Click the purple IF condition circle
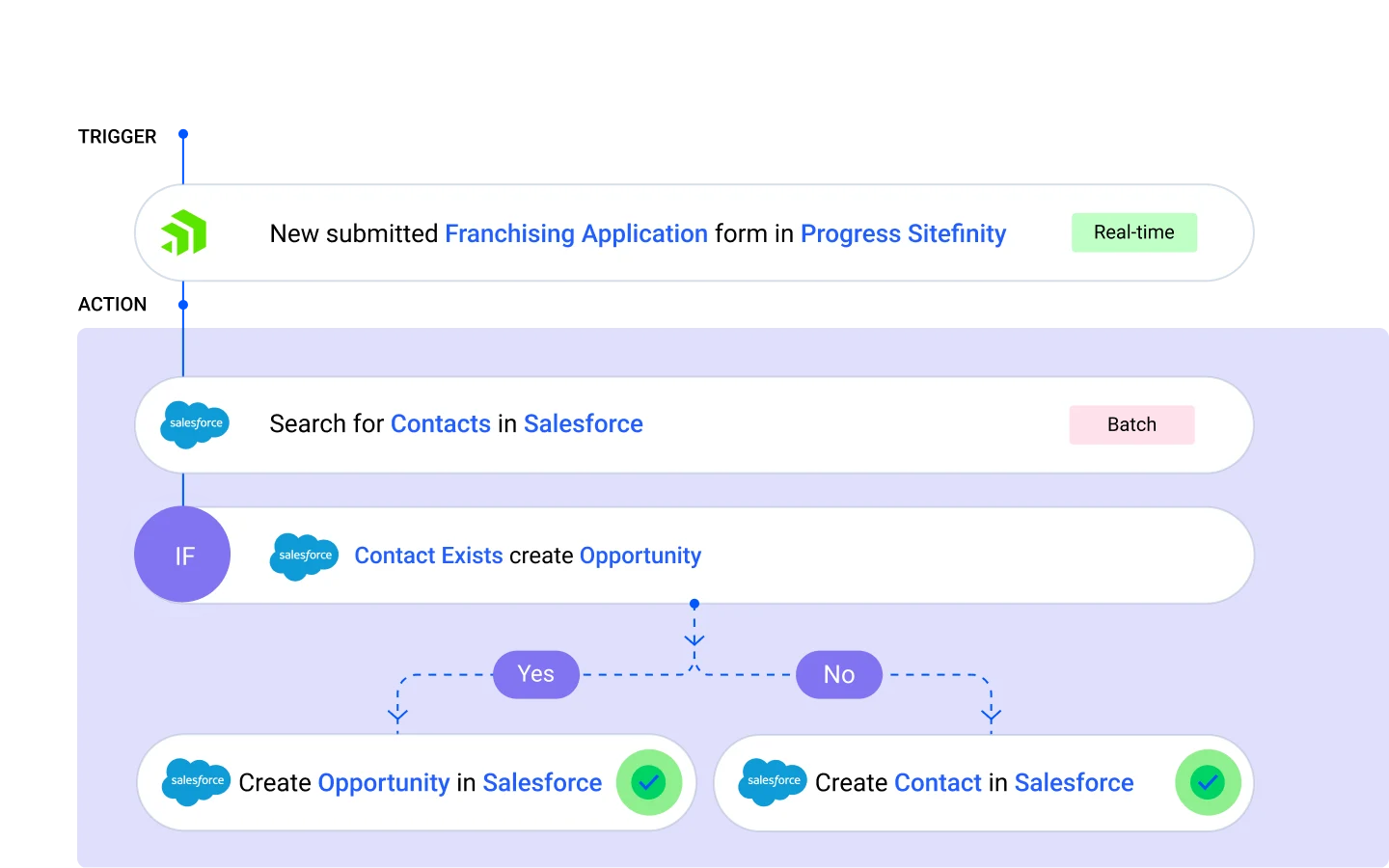 [183, 556]
